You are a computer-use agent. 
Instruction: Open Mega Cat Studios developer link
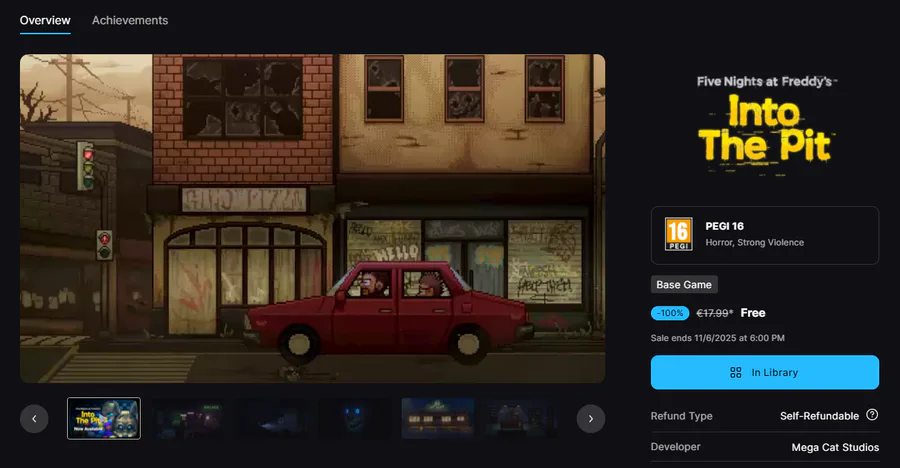point(835,447)
